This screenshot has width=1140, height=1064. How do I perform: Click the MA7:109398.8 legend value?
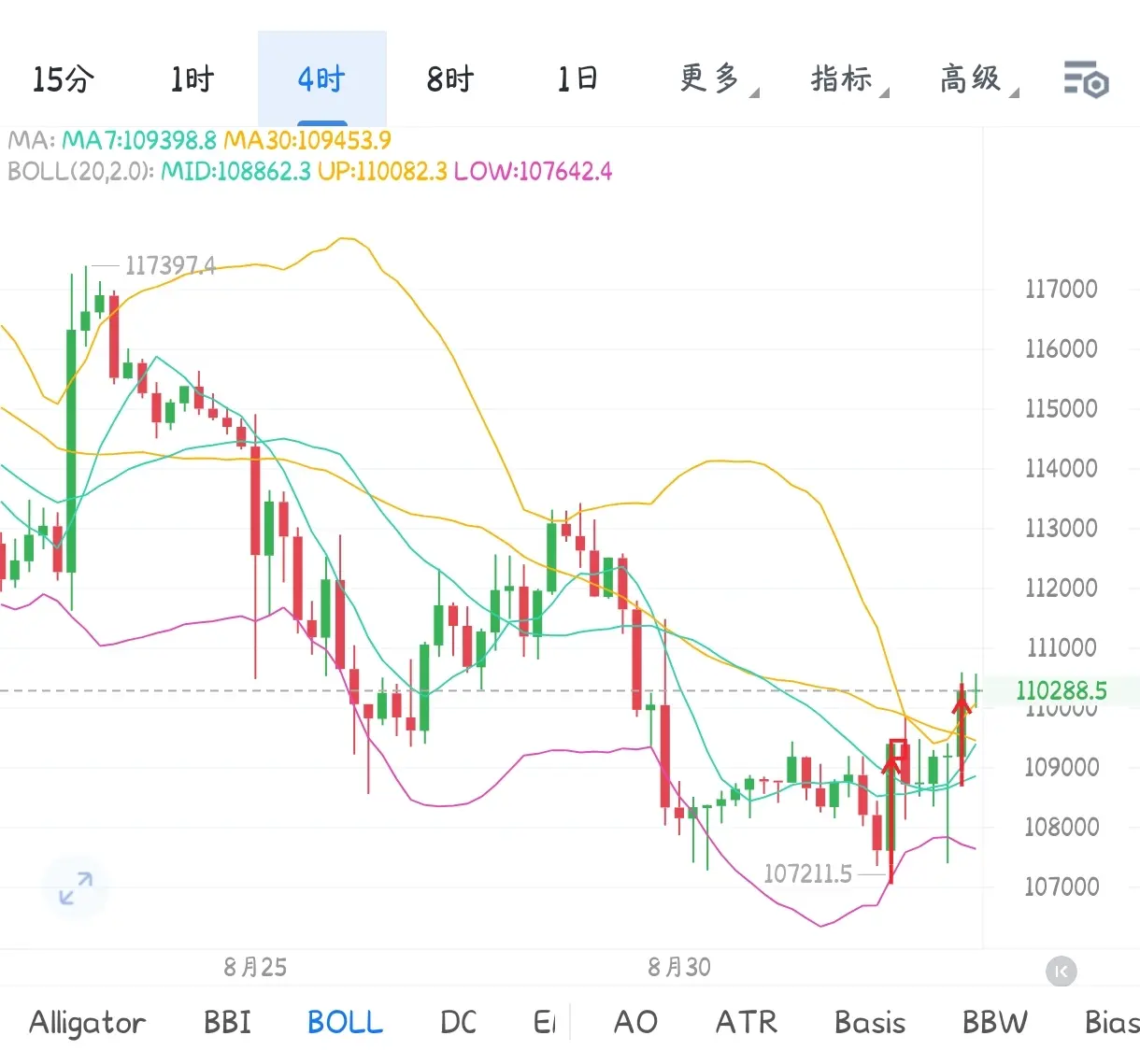139,141
